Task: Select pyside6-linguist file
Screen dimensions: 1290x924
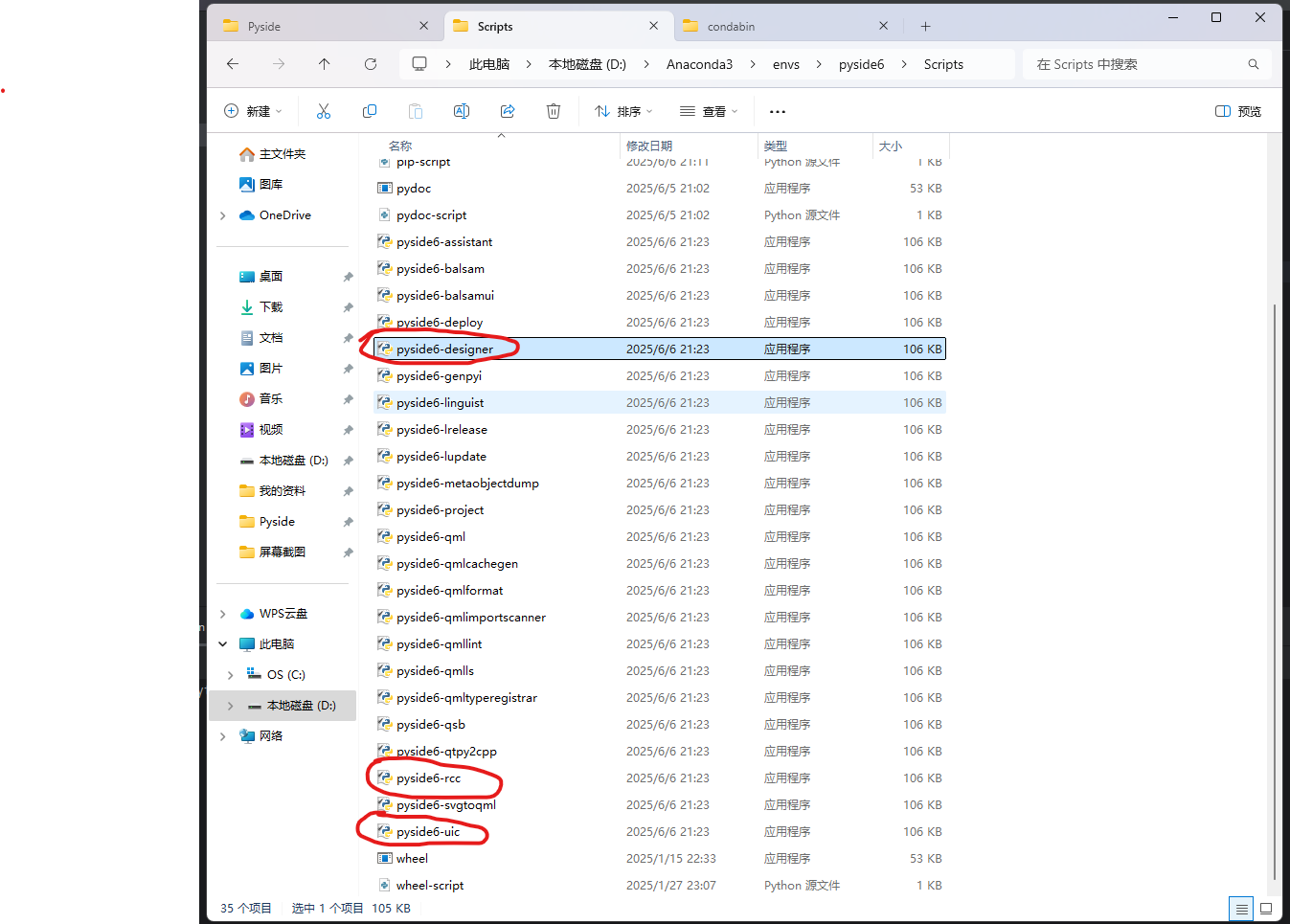Action: click(x=660, y=403)
